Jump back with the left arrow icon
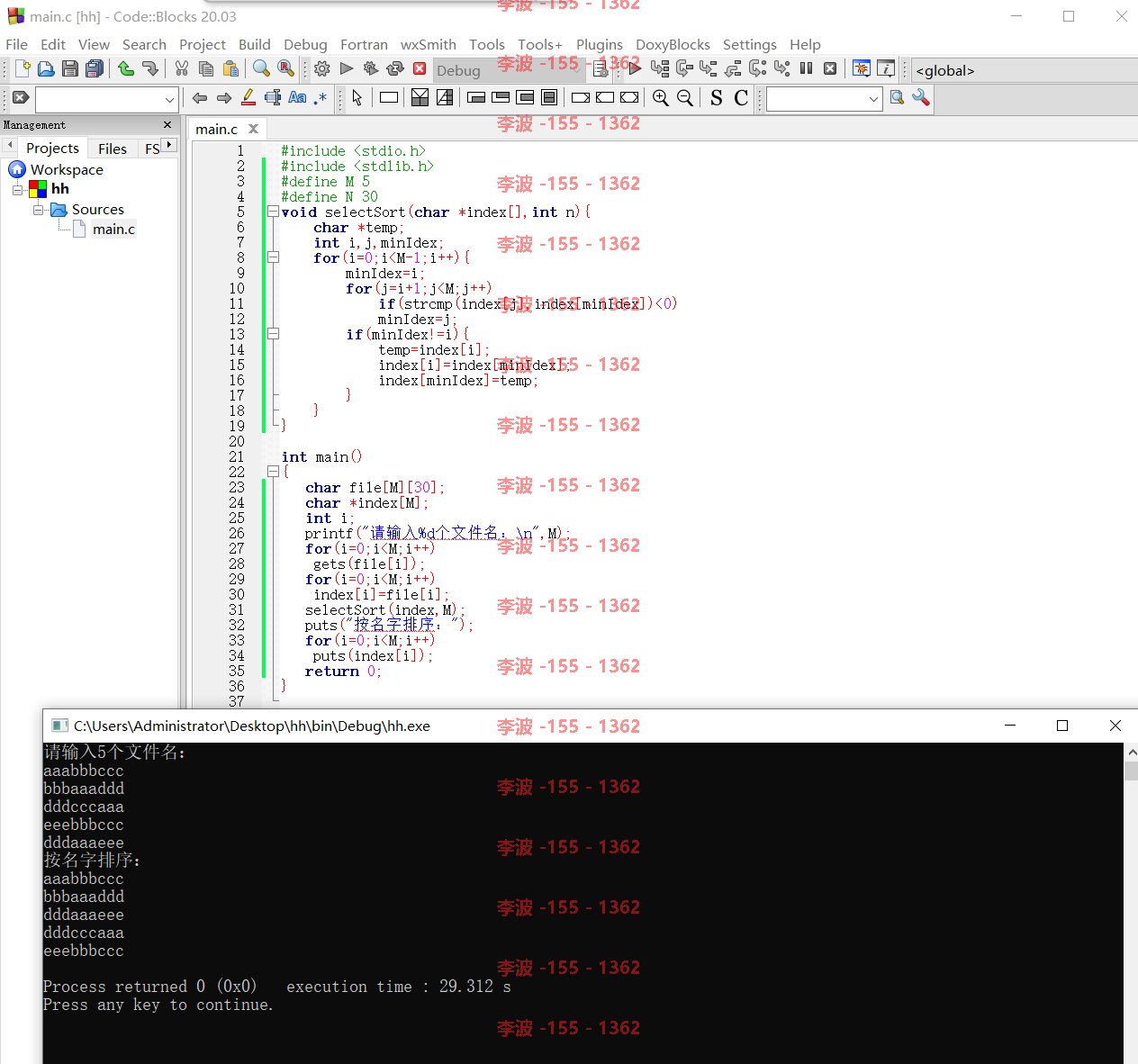 (200, 98)
